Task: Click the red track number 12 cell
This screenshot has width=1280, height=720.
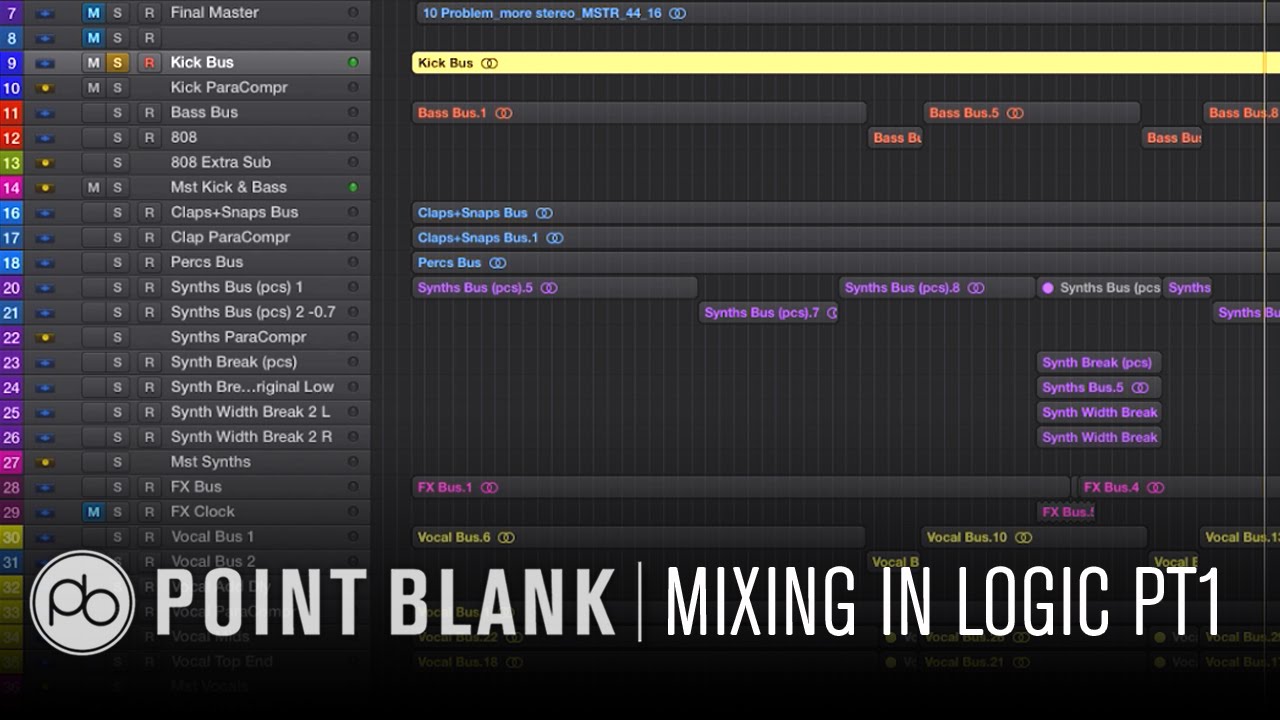Action: (12, 138)
